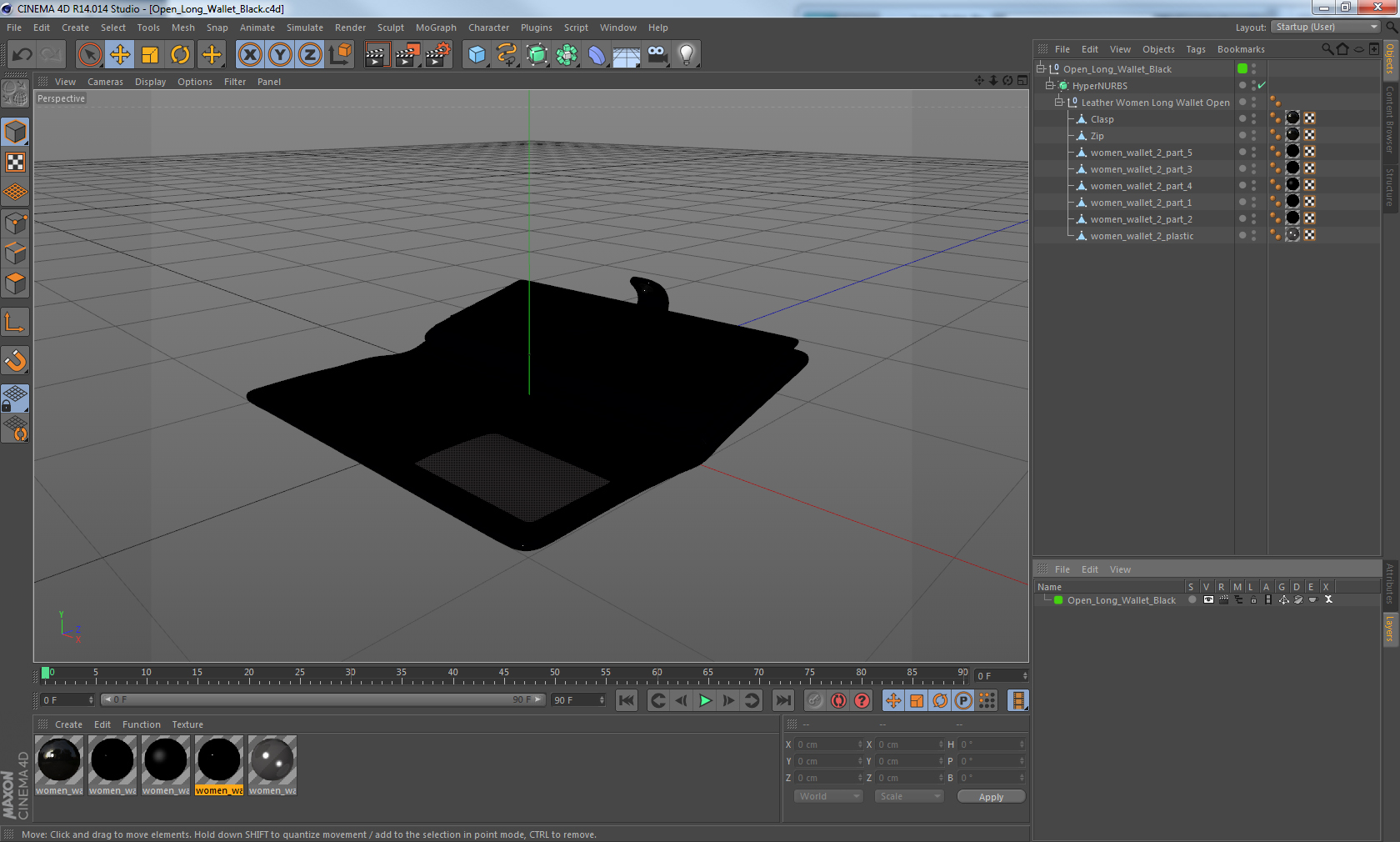This screenshot has width=1400, height=842.
Task: Add a HyperNURBS generator object
Action: coord(537,55)
